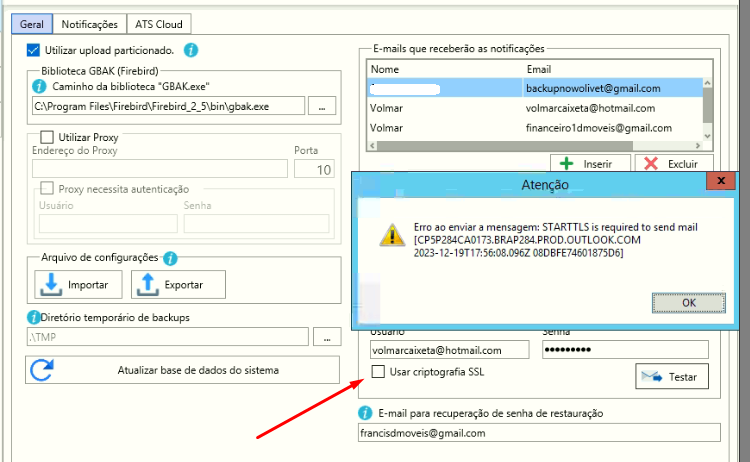750x462 pixels.
Task: Click info icon beside Utilizar upload particionado
Action: click(191, 50)
